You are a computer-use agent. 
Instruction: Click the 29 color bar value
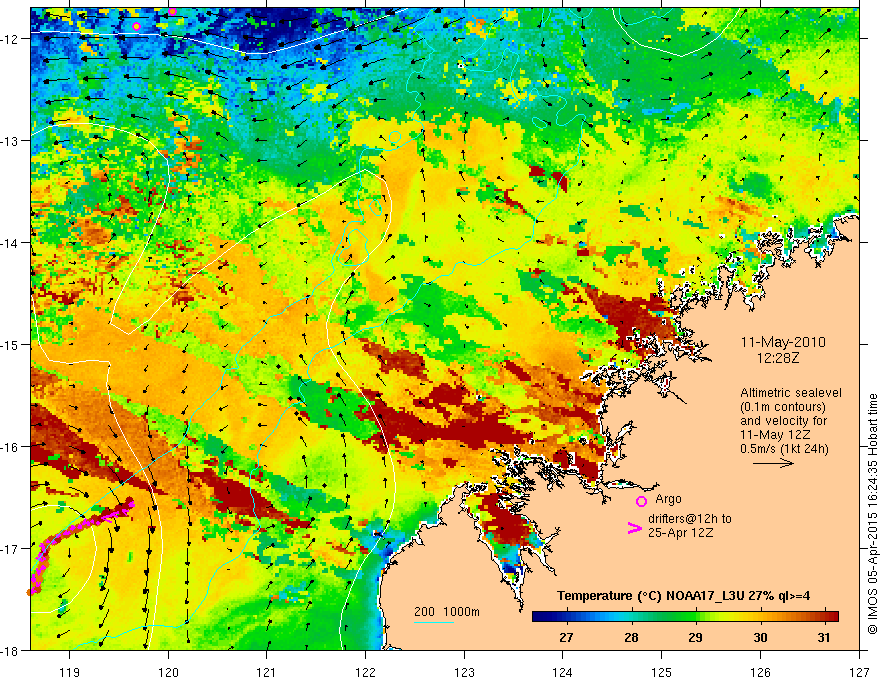pos(695,637)
